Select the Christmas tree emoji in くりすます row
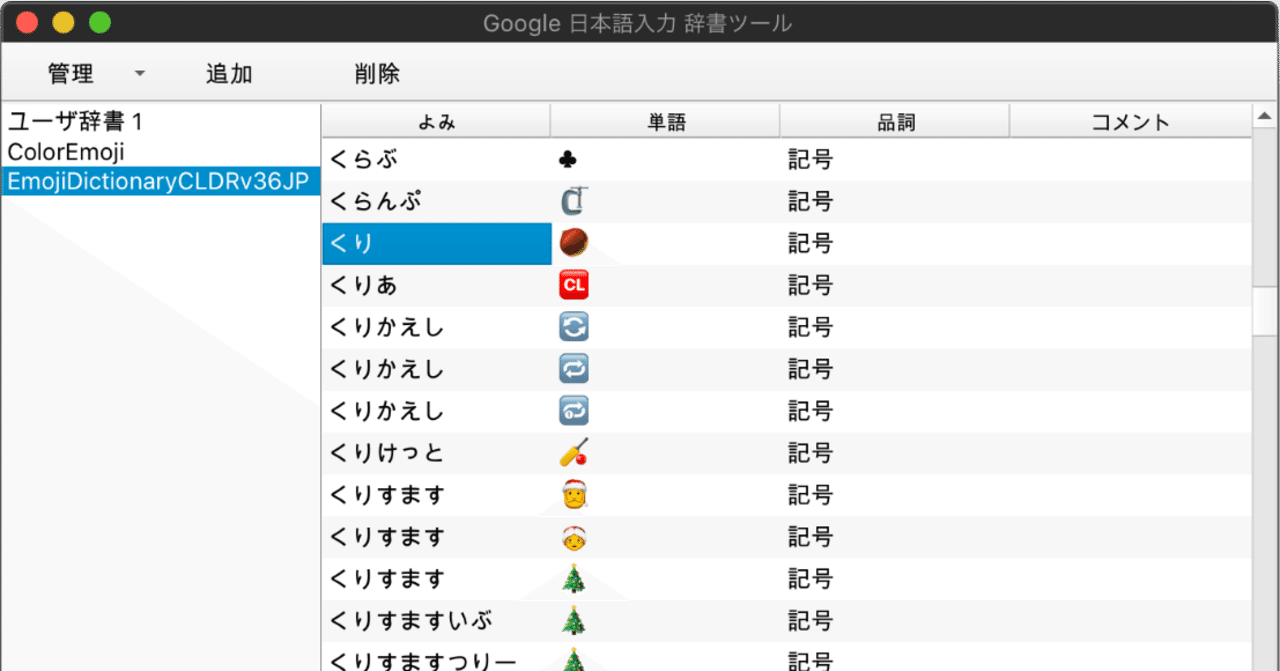Image resolution: width=1280 pixels, height=671 pixels. (x=573, y=579)
